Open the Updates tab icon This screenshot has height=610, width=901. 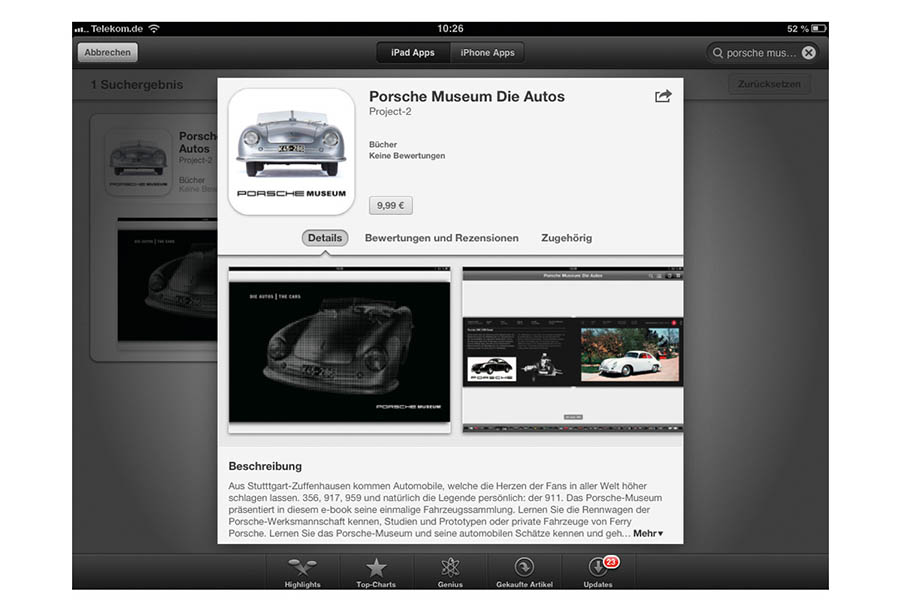point(598,567)
